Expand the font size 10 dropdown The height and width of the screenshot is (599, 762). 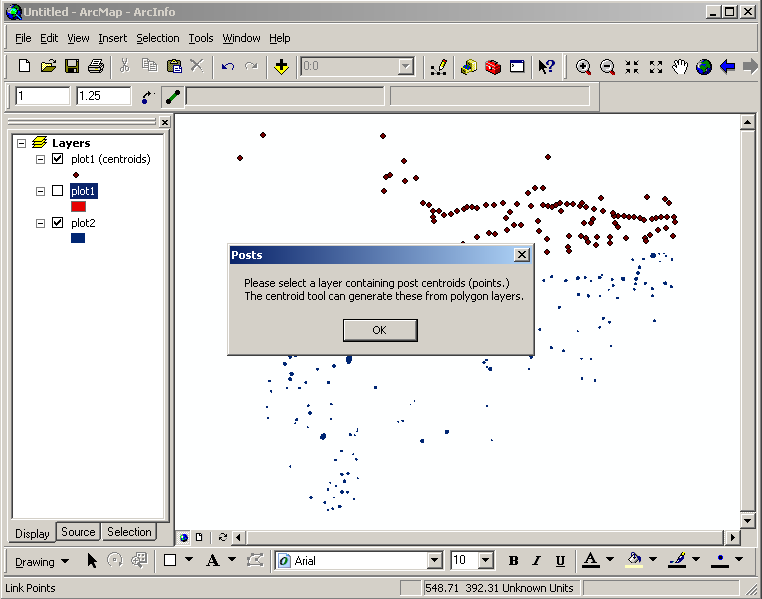(486, 561)
